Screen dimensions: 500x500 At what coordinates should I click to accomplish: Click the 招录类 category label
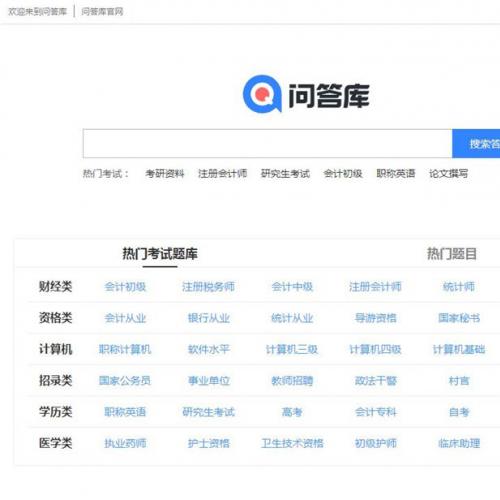[55, 380]
